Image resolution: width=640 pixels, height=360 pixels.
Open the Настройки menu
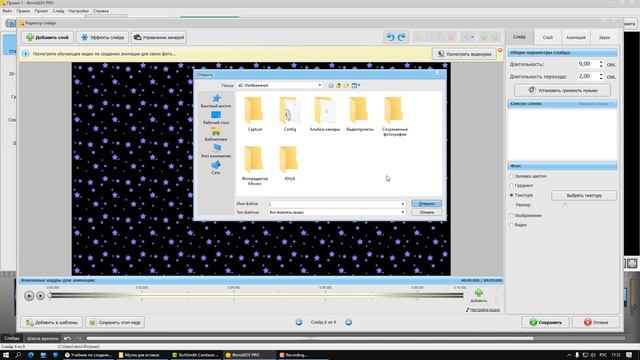point(78,11)
